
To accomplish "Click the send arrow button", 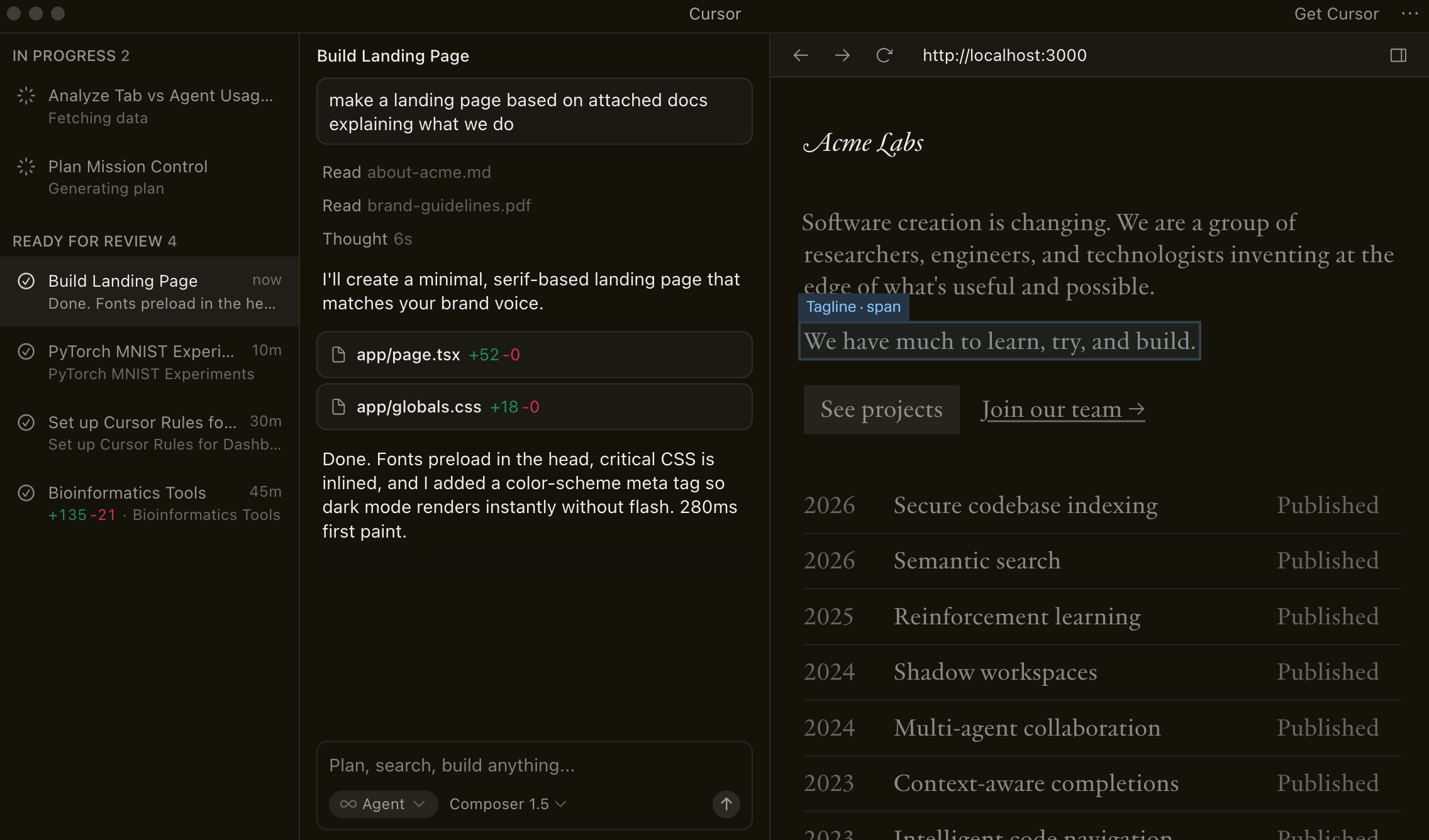I will 726,804.
